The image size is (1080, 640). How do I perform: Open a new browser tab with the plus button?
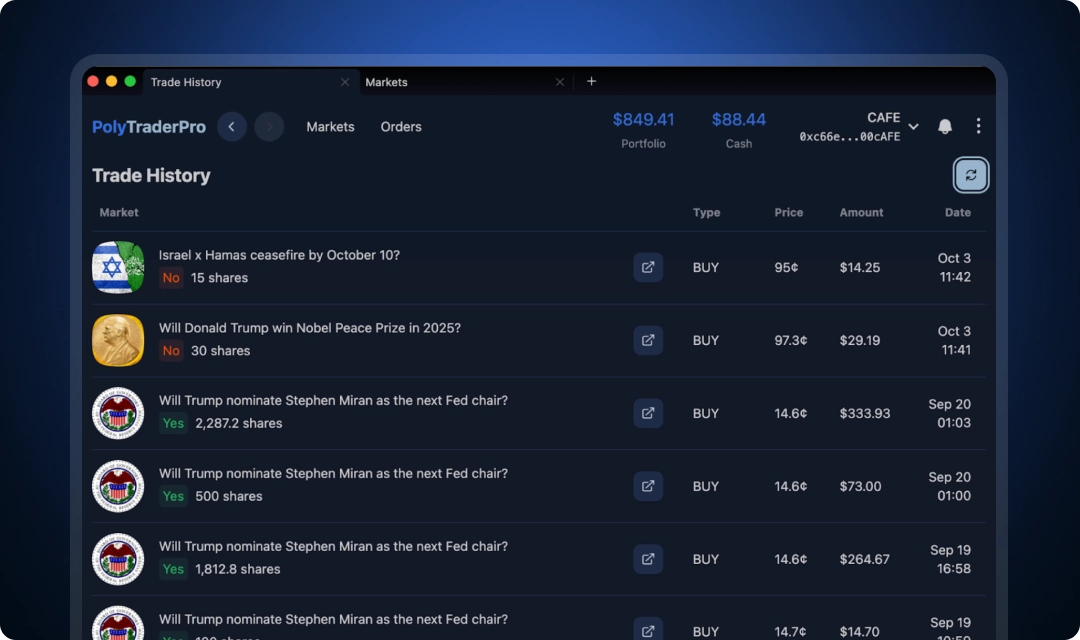(591, 81)
